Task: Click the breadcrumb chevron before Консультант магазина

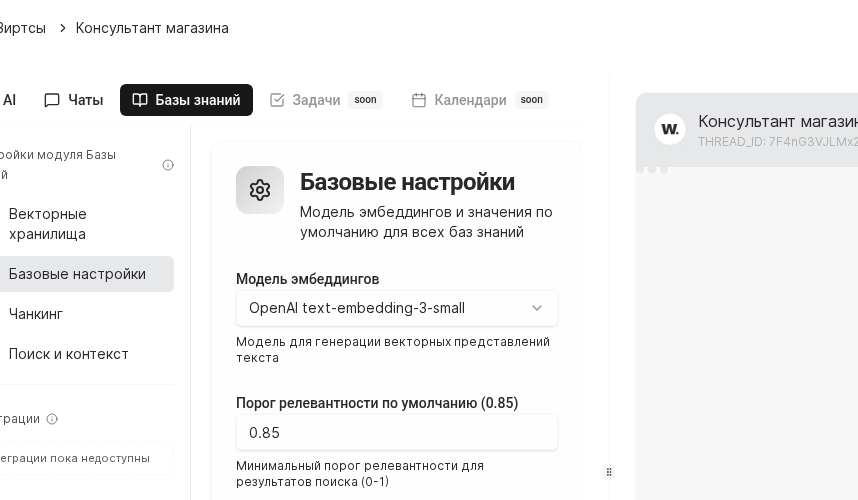Action: pyautogui.click(x=62, y=28)
